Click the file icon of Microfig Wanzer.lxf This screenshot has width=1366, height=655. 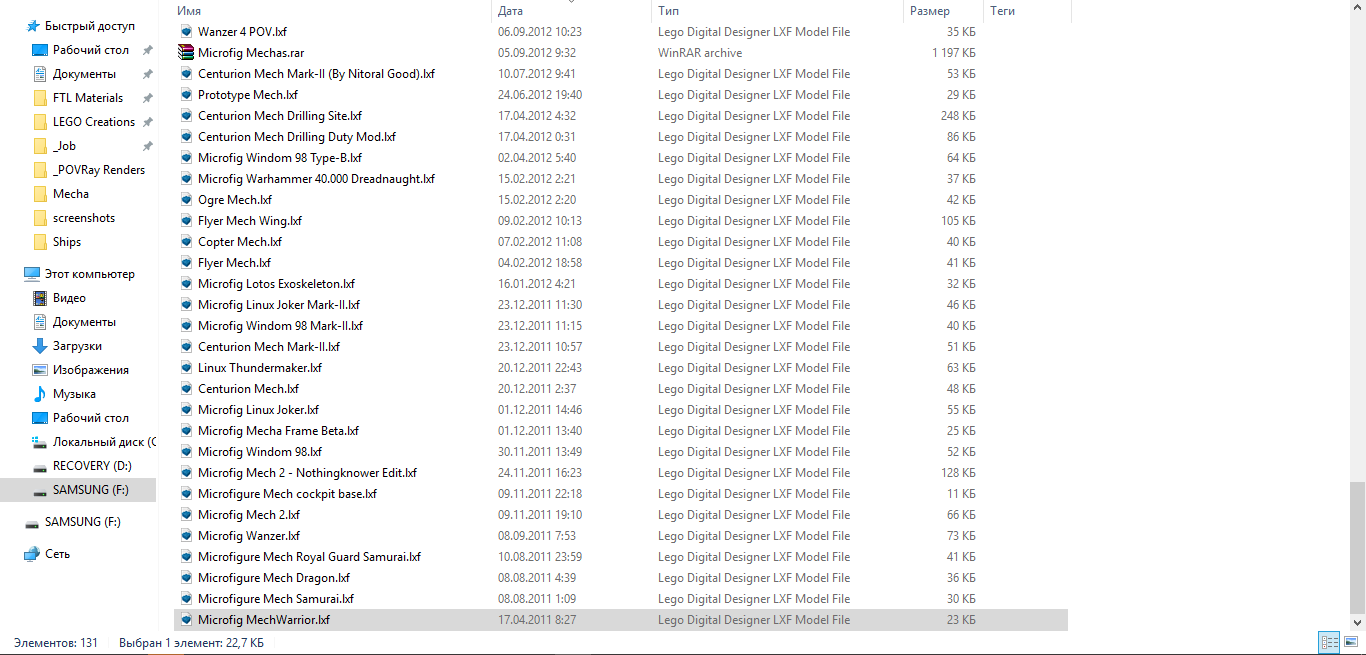[x=186, y=536]
